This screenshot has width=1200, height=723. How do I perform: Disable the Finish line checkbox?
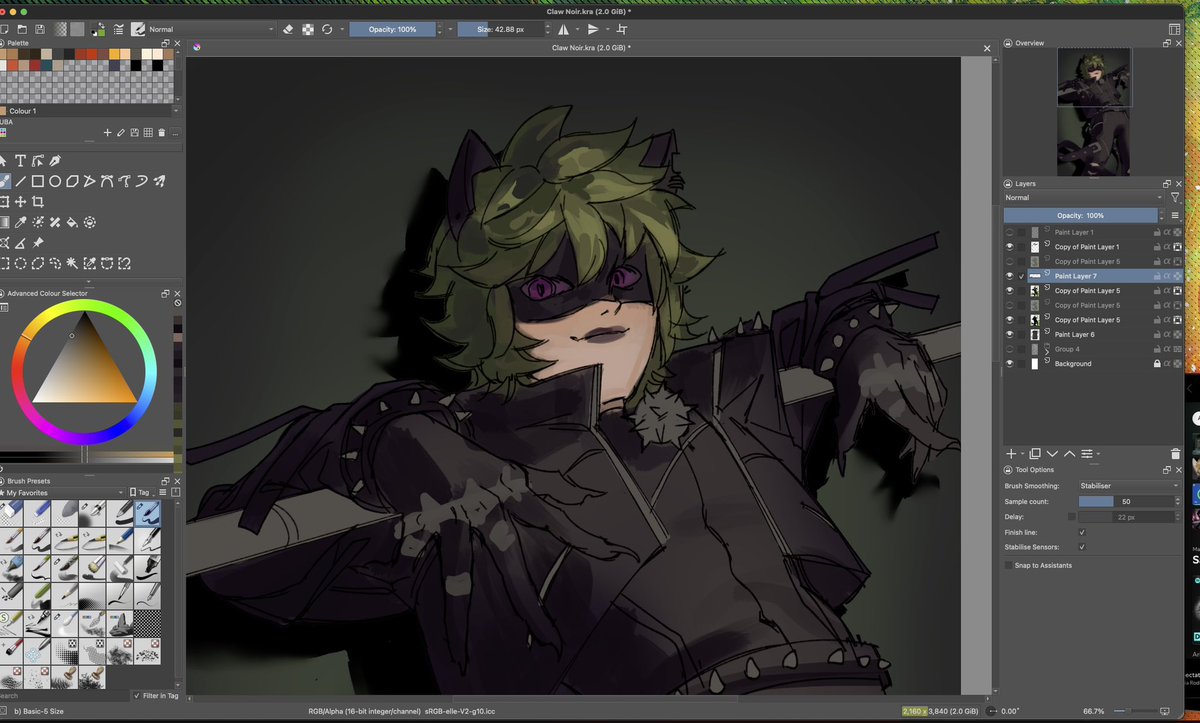(x=1082, y=533)
